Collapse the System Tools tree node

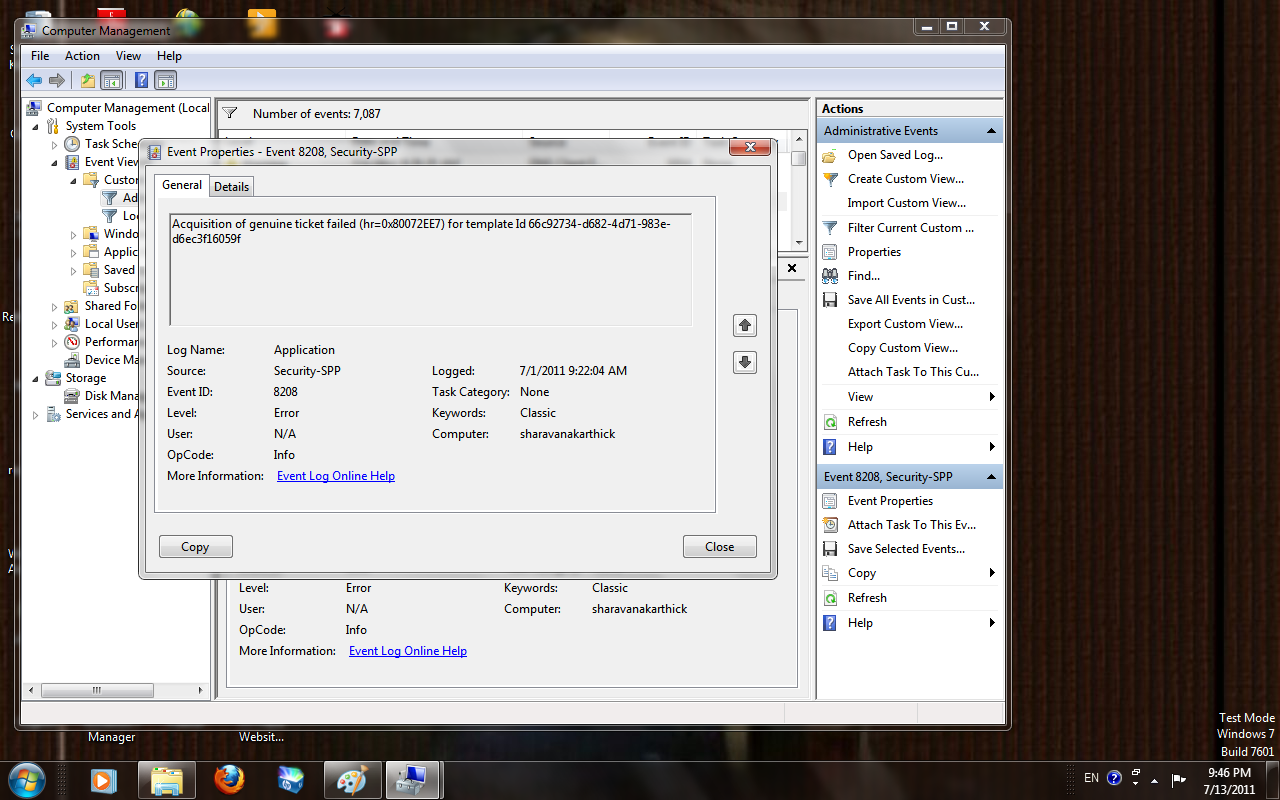[x=37, y=126]
